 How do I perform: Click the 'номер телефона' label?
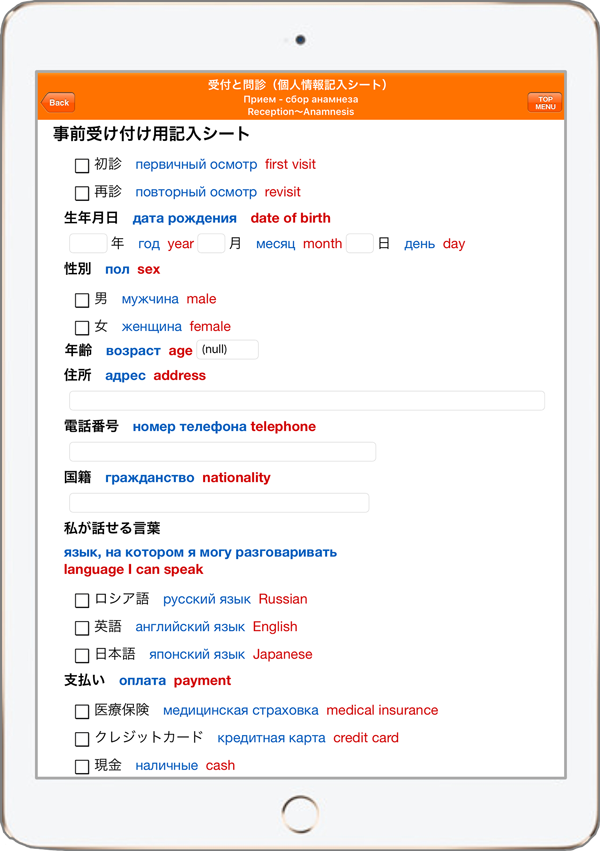pos(189,427)
